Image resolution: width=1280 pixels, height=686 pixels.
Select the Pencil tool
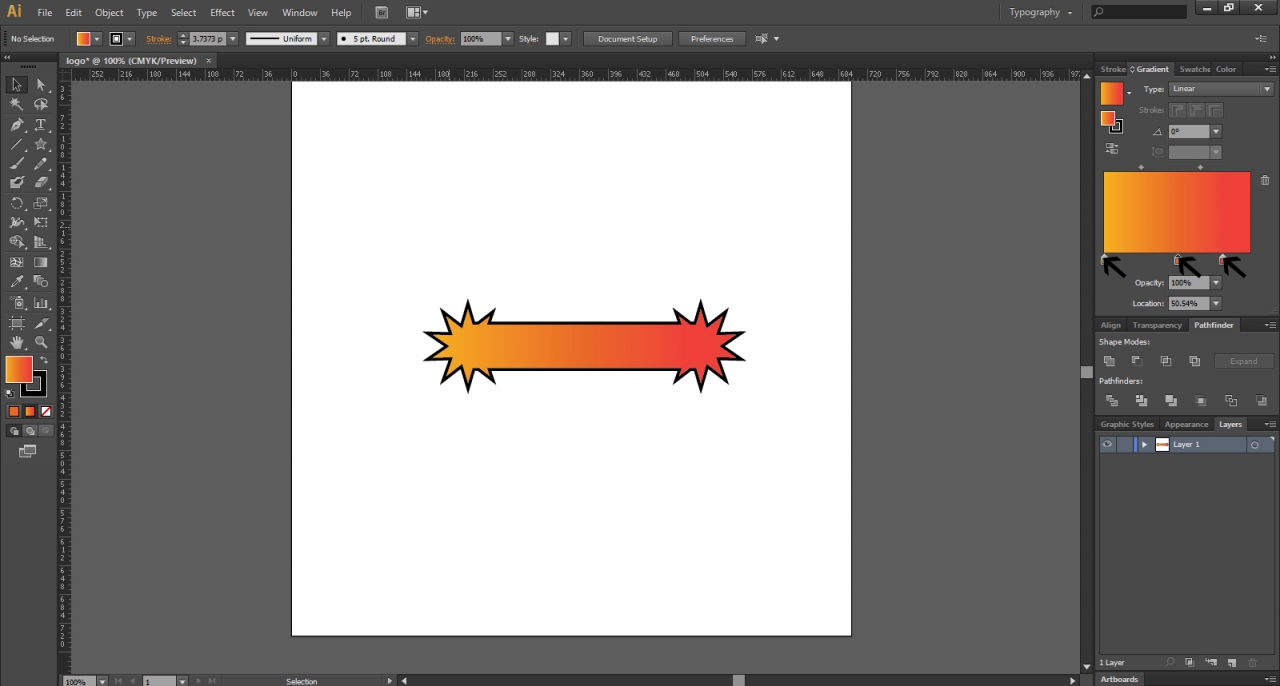pyautogui.click(x=41, y=164)
